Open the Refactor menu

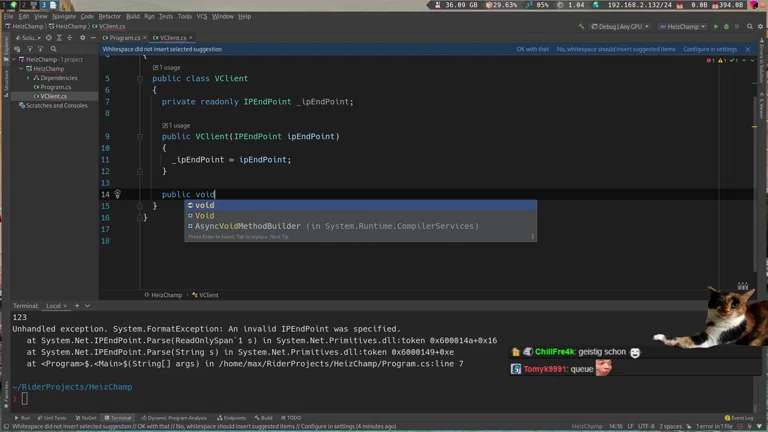pyautogui.click(x=110, y=16)
